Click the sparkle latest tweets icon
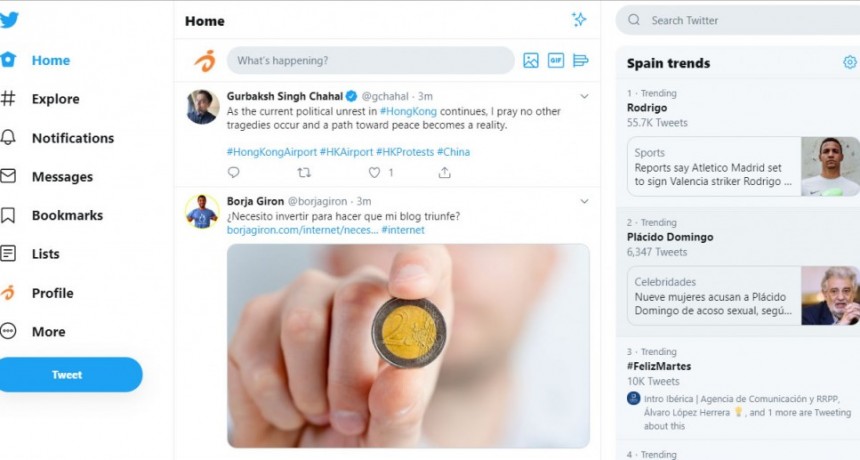The image size is (860, 460). tap(578, 20)
